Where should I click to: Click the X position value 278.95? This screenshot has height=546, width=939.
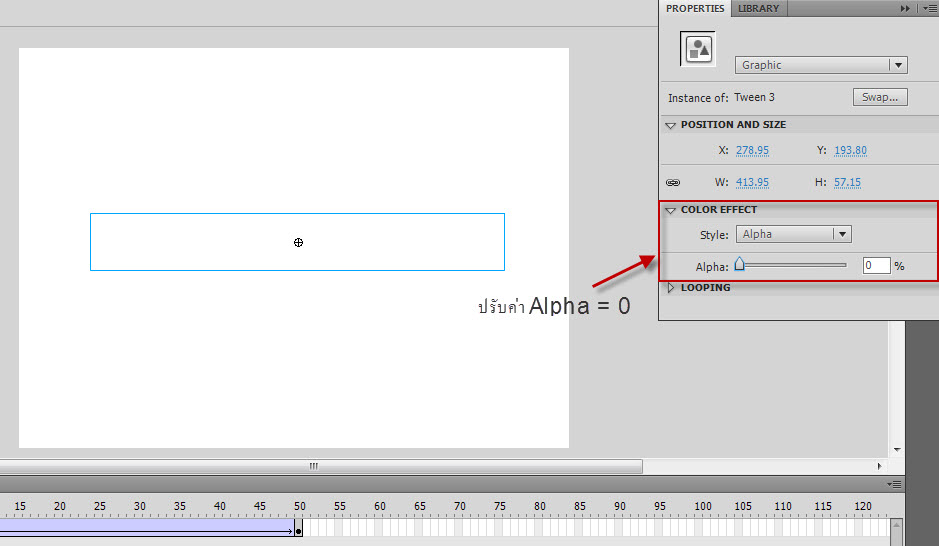752,151
